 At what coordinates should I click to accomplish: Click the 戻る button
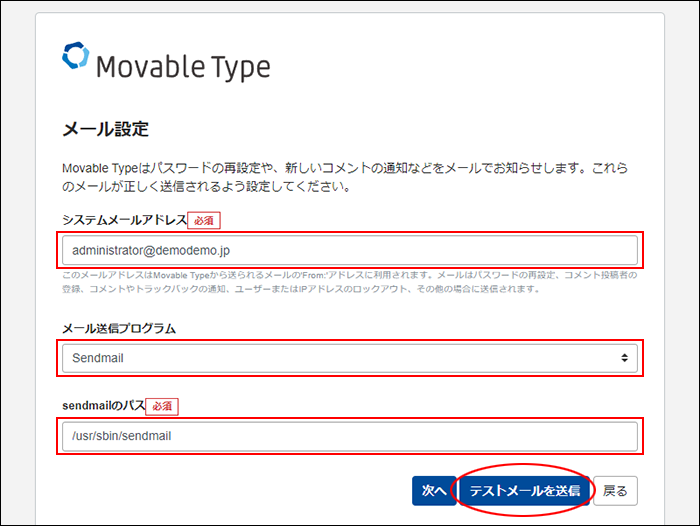(615, 491)
